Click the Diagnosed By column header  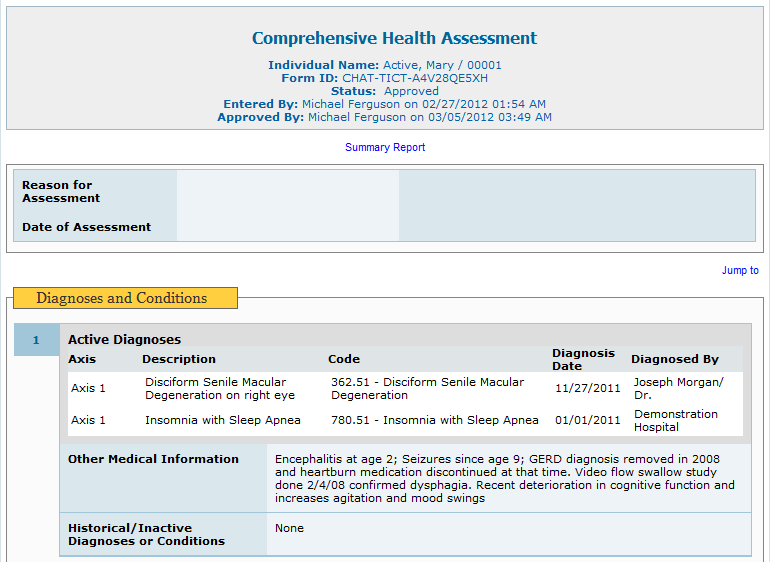[675, 359]
